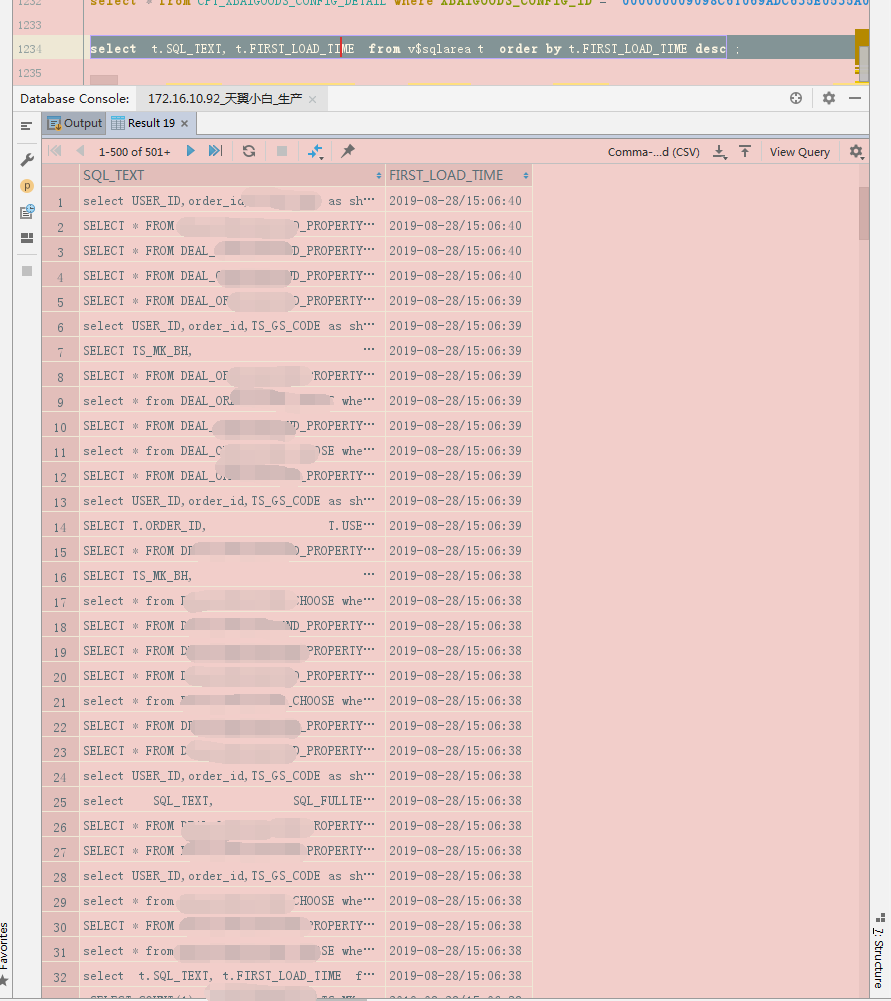
Task: Click the 'select t.SQL_TEXT, t.FIRST_LOAD_TIME' cell in row 32
Action: 232,976
